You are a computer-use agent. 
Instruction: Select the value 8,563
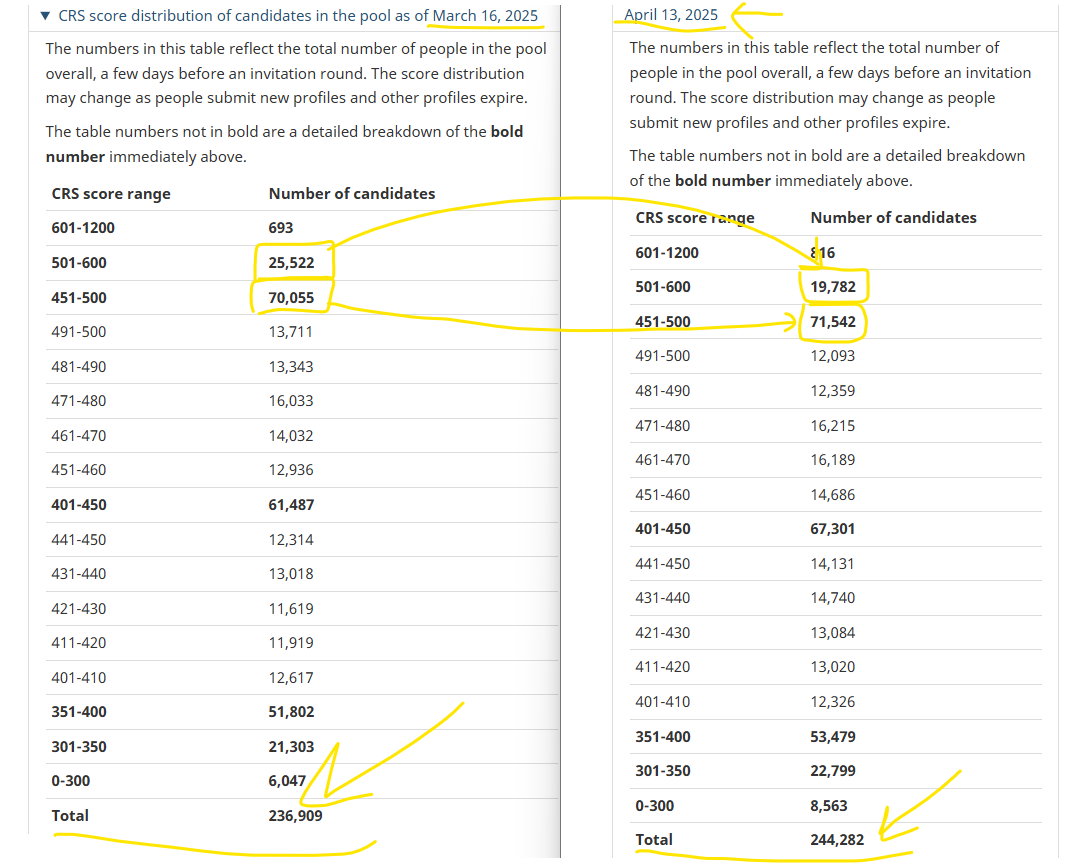tap(829, 806)
